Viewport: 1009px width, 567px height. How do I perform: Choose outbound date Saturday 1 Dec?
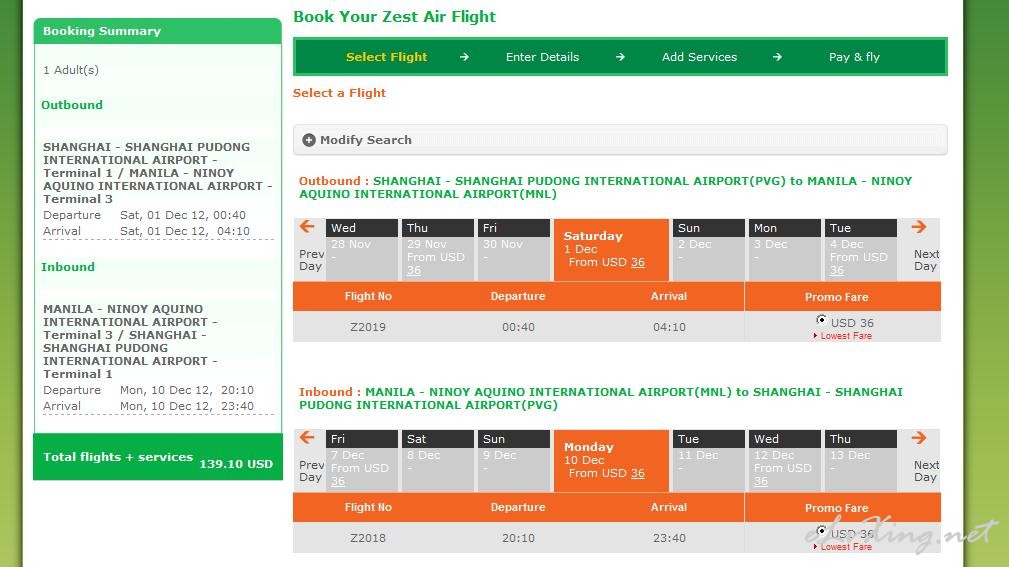tap(611, 250)
